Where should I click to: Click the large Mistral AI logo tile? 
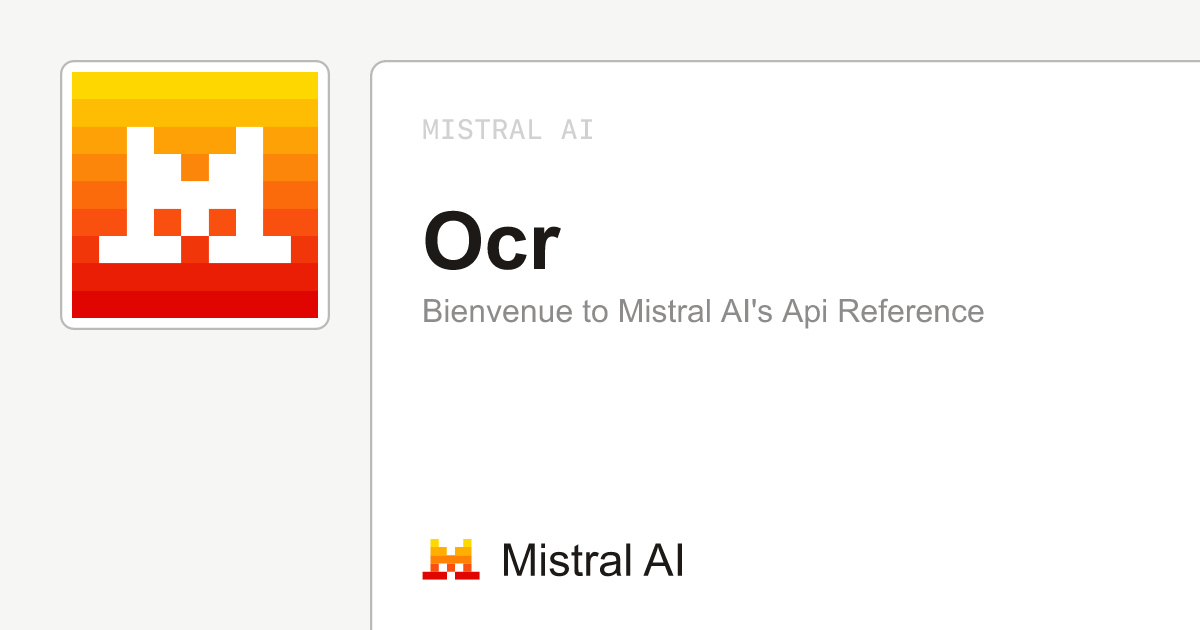point(195,195)
